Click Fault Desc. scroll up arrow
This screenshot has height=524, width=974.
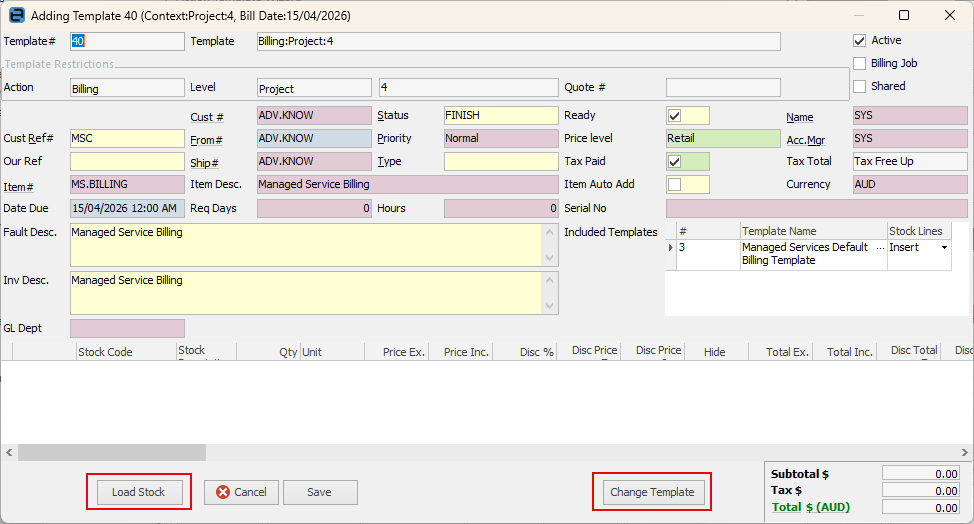click(x=550, y=232)
